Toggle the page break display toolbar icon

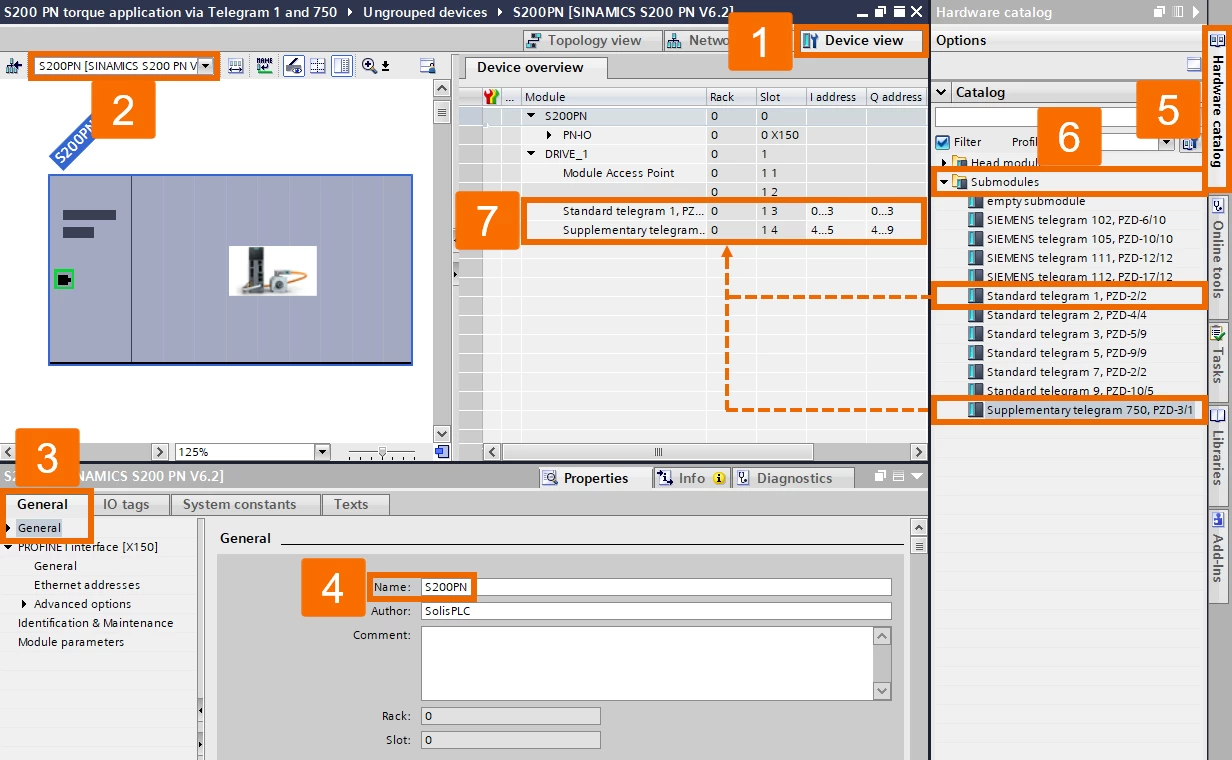[318, 66]
